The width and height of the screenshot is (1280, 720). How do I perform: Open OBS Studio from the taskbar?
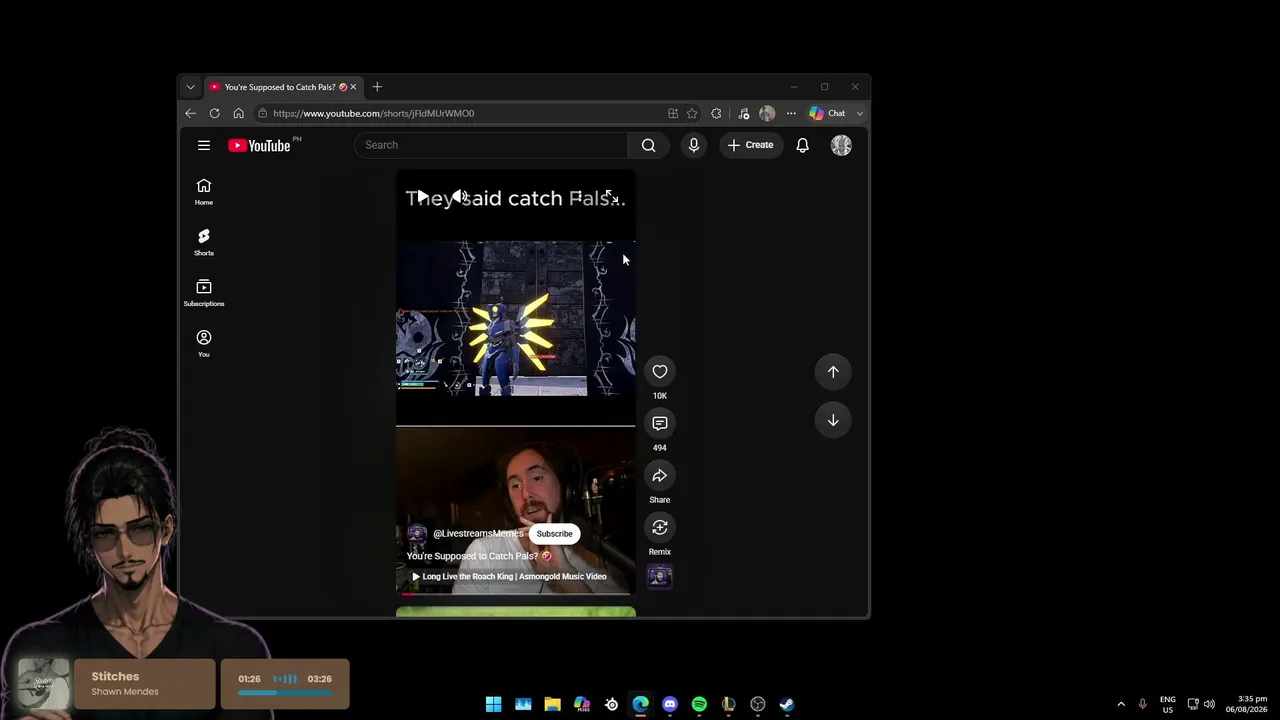758,704
